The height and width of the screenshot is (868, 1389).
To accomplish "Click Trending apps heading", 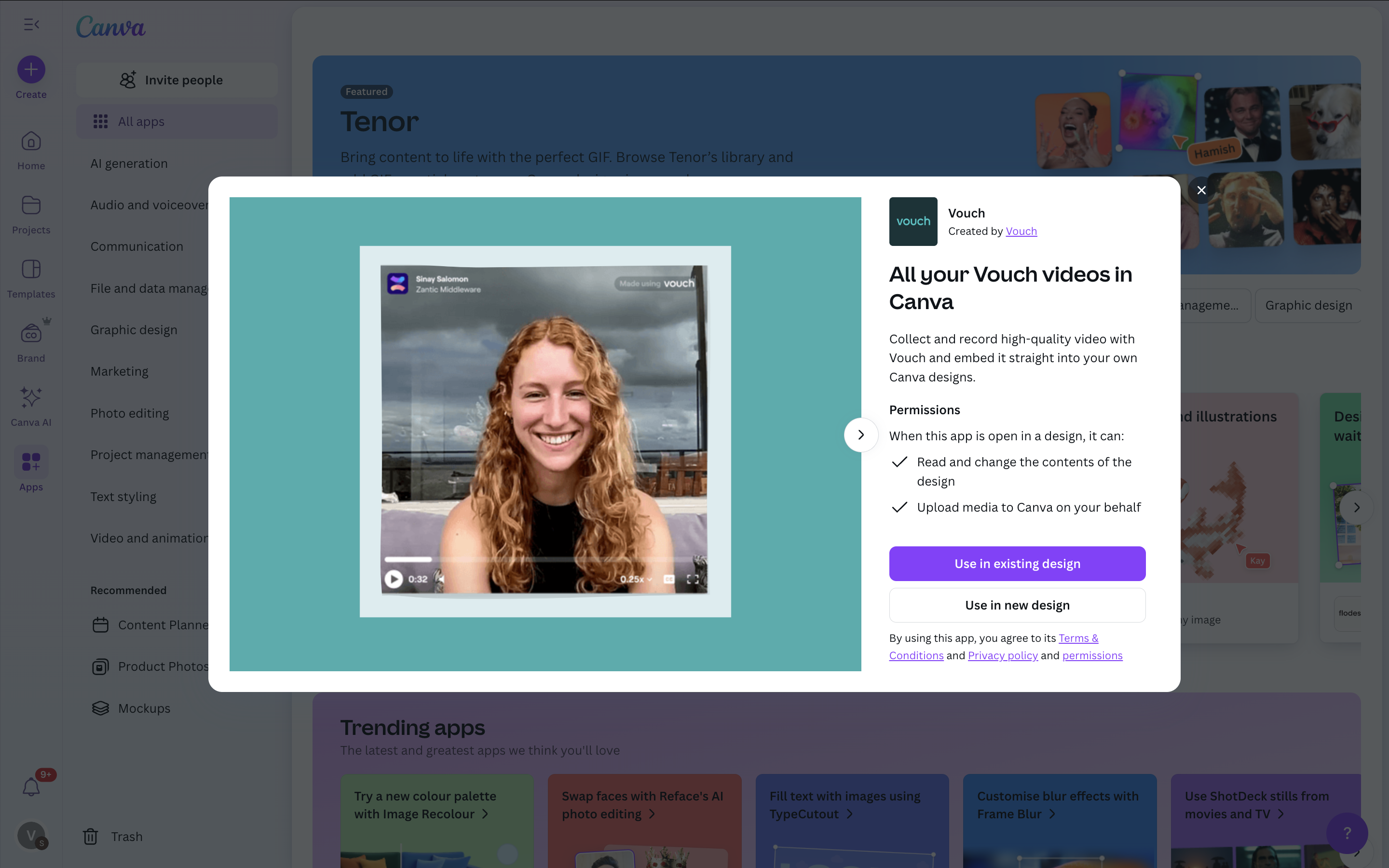I will [412, 727].
